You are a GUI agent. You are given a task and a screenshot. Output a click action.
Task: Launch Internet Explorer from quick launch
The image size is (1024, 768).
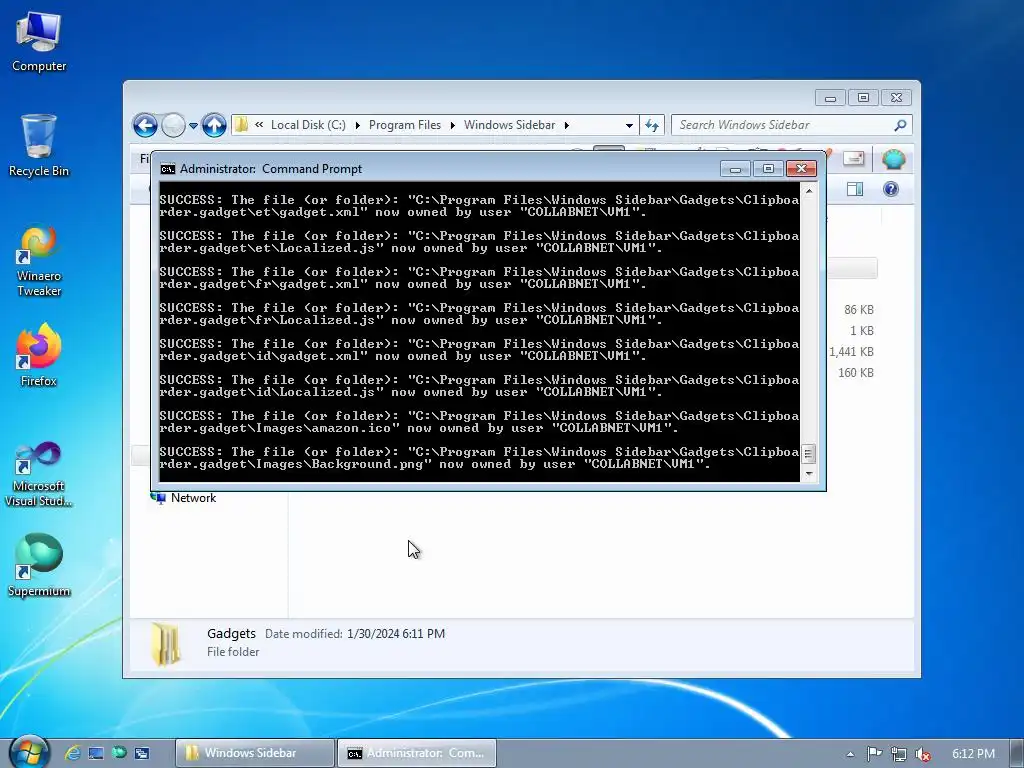(x=72, y=753)
